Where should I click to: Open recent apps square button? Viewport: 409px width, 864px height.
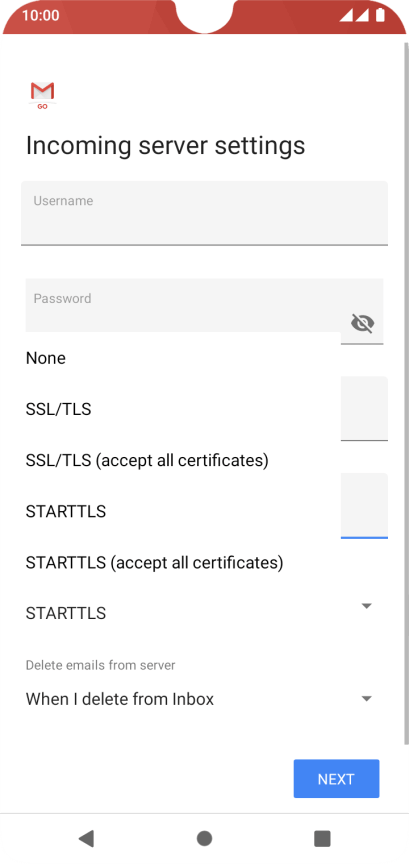pos(322,839)
